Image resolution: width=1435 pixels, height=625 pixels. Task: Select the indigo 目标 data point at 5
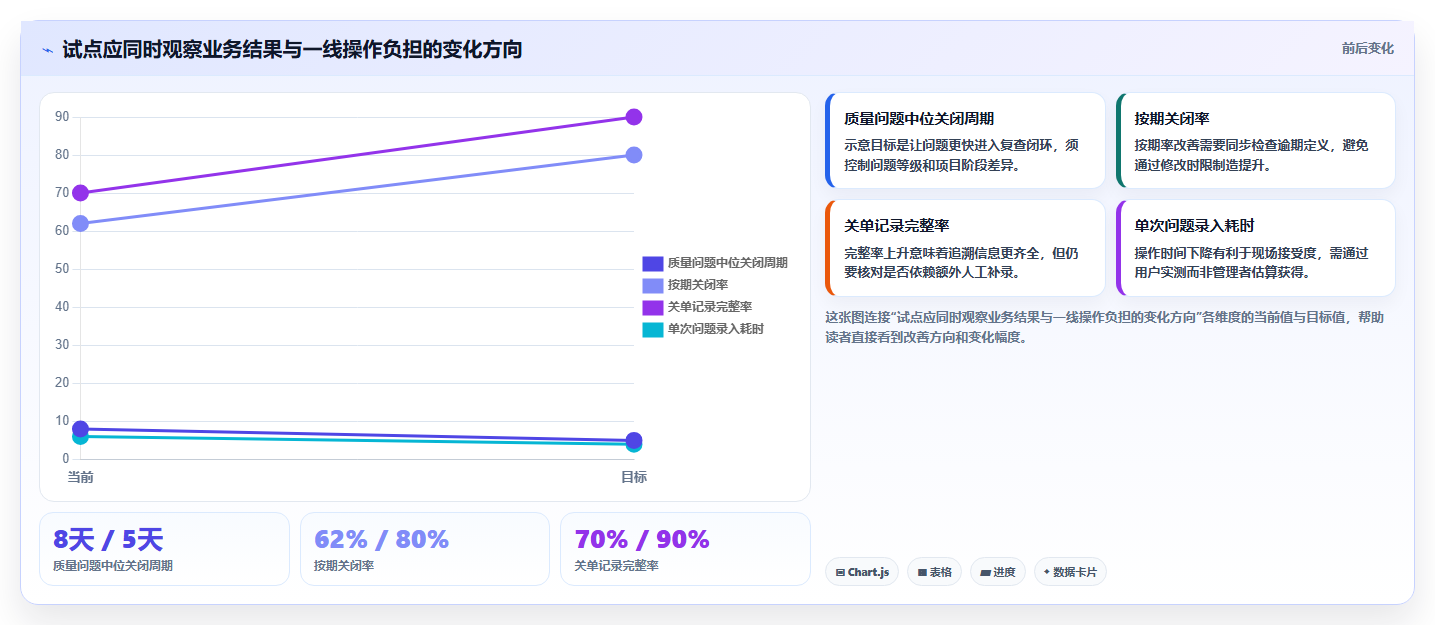coord(633,440)
